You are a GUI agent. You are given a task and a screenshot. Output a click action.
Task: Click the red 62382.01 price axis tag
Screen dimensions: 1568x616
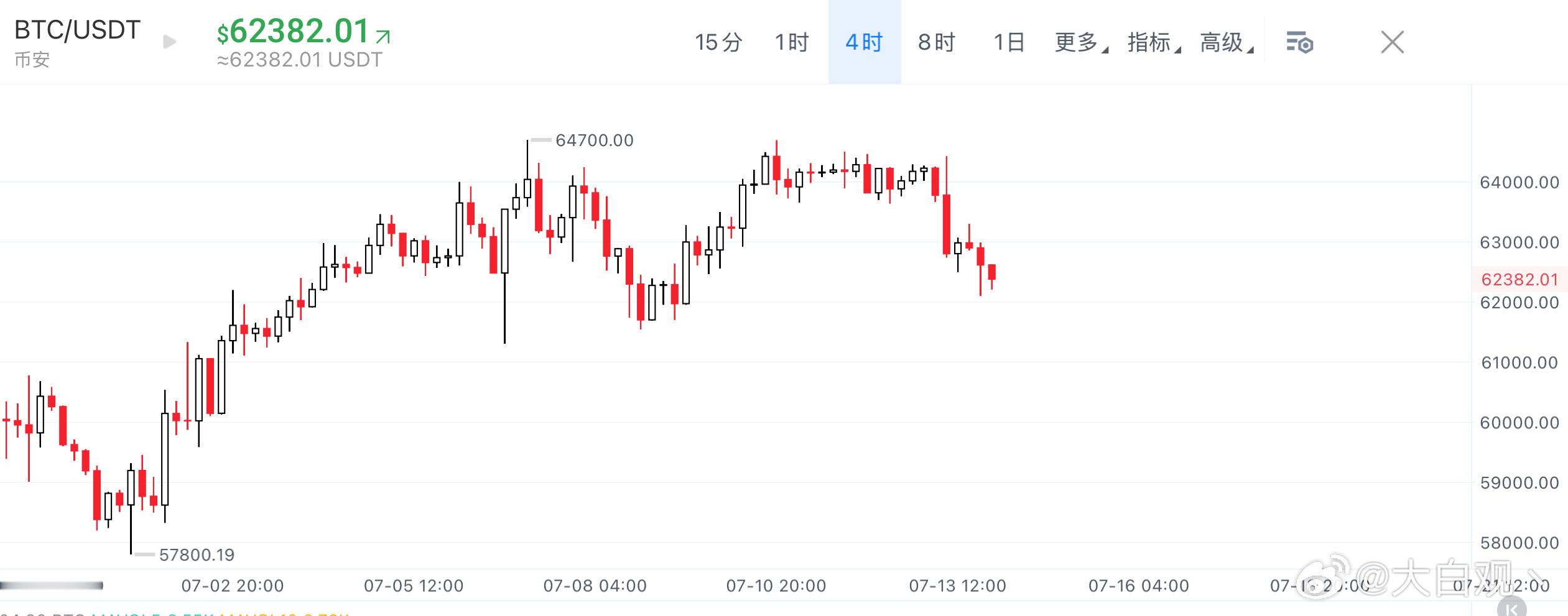(1519, 280)
